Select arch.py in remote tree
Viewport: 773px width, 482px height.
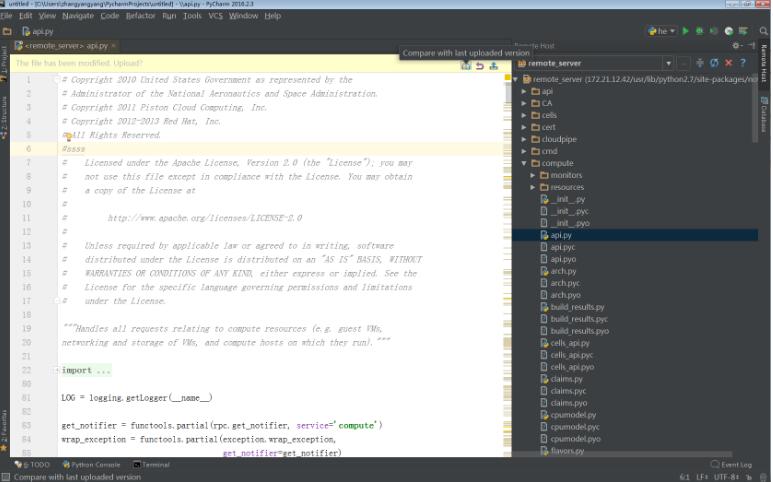[563, 271]
